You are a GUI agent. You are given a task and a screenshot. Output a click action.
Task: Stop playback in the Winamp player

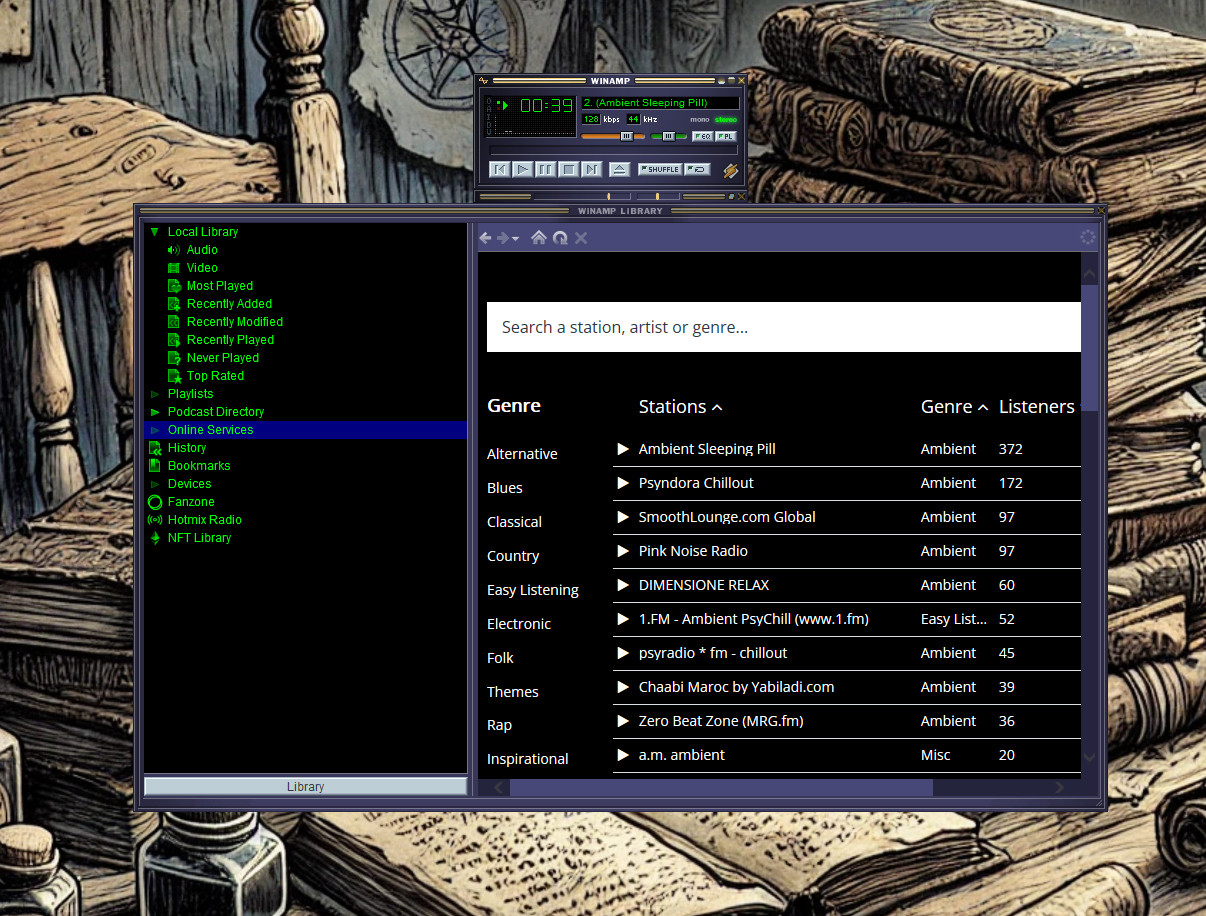(x=569, y=169)
